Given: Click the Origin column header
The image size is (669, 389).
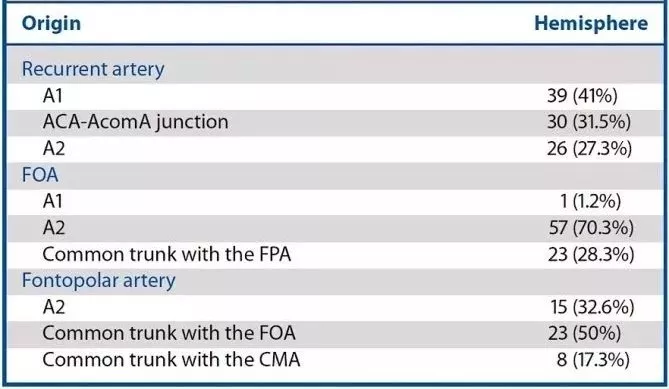Looking at the screenshot, I should pos(51,23).
